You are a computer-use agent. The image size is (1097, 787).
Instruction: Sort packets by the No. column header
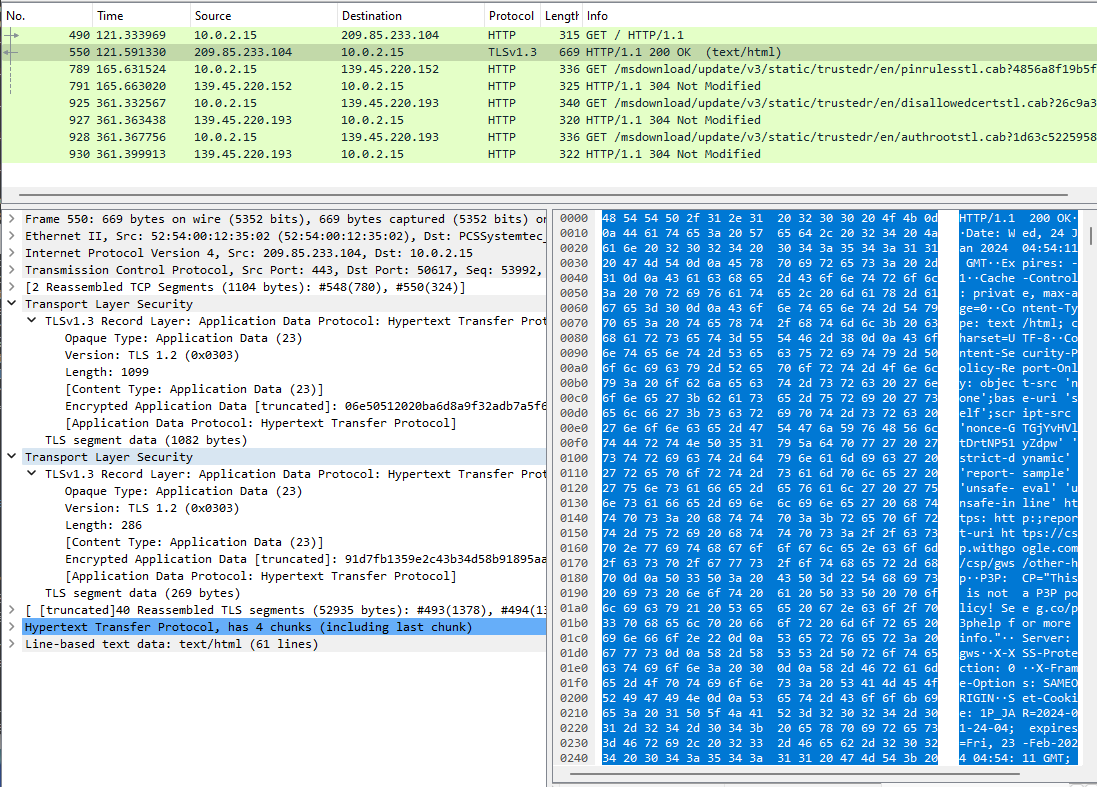click(46, 15)
